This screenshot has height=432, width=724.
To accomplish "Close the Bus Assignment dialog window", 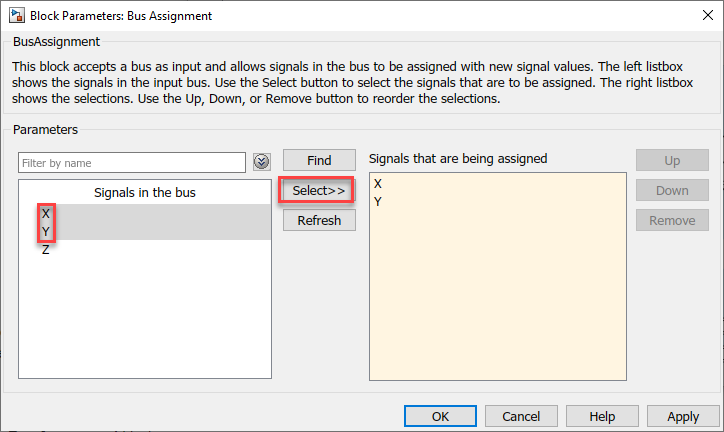I will tap(700, 16).
